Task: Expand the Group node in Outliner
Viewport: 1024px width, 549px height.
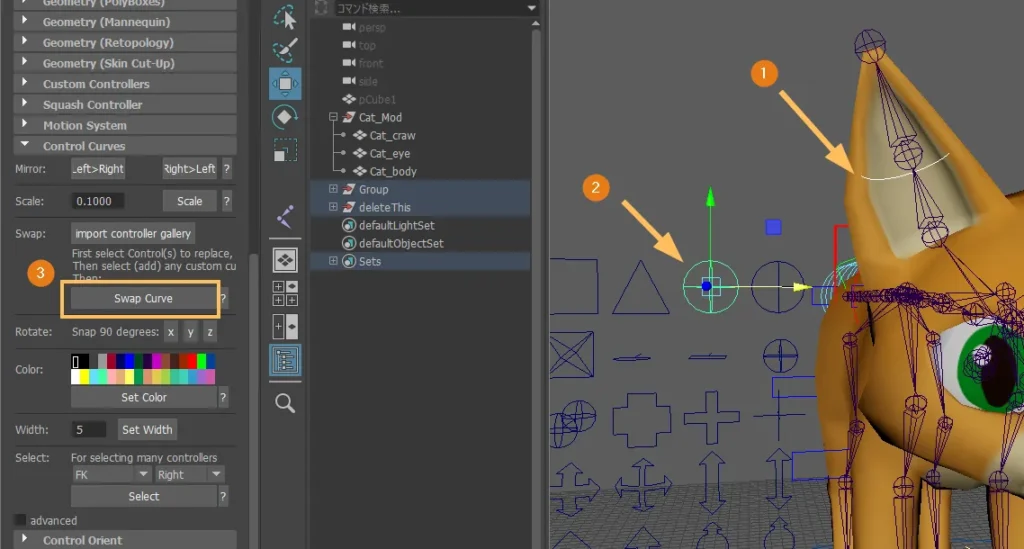Action: tap(333, 190)
